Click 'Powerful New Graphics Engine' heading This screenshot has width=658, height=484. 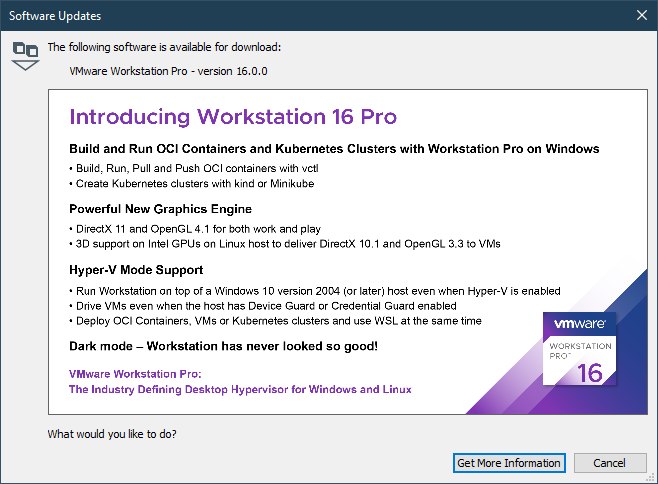click(x=160, y=209)
